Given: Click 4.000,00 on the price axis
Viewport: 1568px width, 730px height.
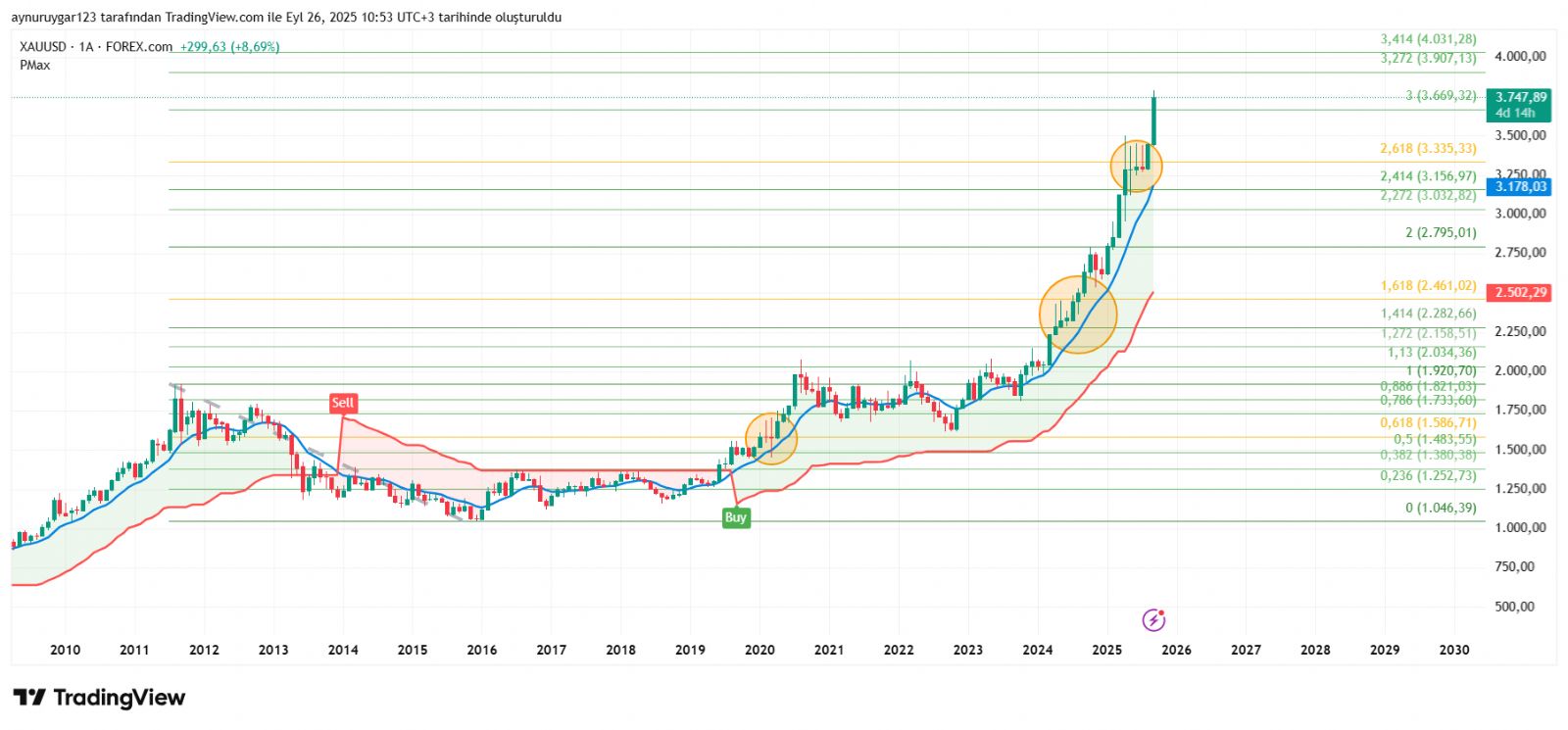Looking at the screenshot, I should coord(1520,56).
